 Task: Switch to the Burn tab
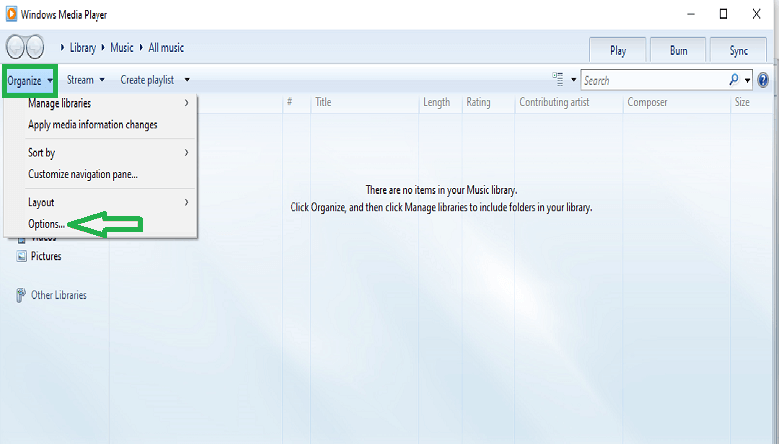pos(678,50)
